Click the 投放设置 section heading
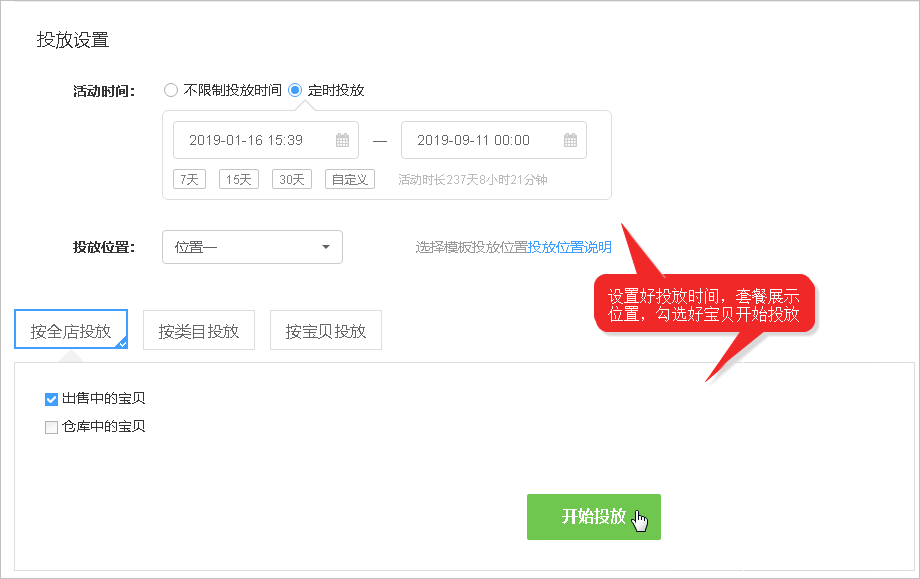The height and width of the screenshot is (579, 920). [x=73, y=40]
